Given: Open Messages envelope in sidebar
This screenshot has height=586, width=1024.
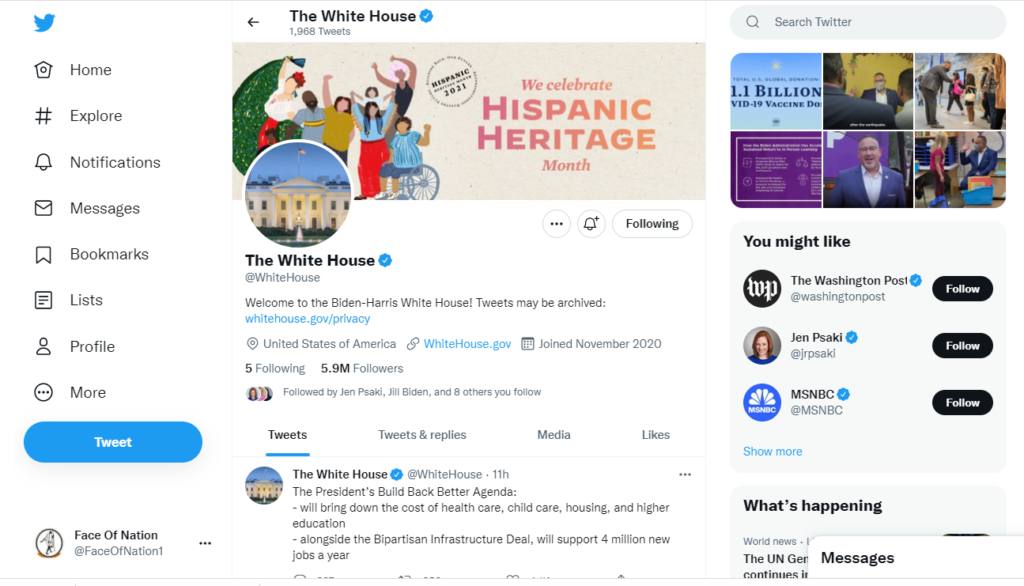Looking at the screenshot, I should click(43, 208).
